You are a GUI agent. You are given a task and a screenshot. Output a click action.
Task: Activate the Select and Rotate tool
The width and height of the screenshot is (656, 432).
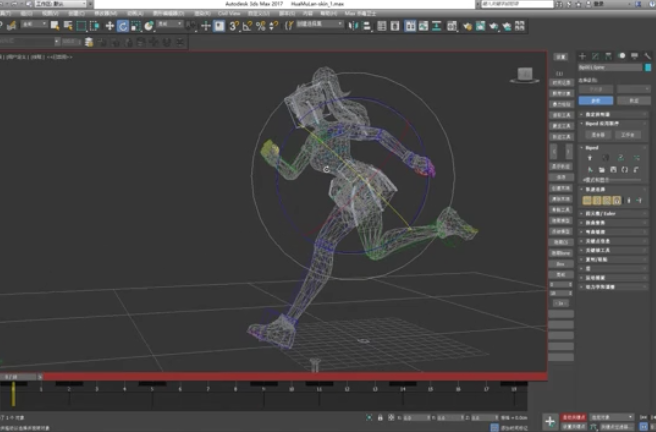[123, 25]
